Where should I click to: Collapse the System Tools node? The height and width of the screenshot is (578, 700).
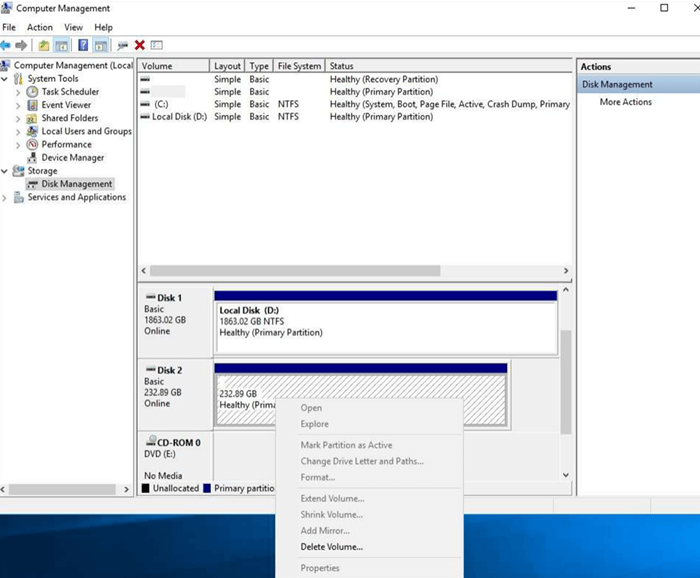[6, 79]
